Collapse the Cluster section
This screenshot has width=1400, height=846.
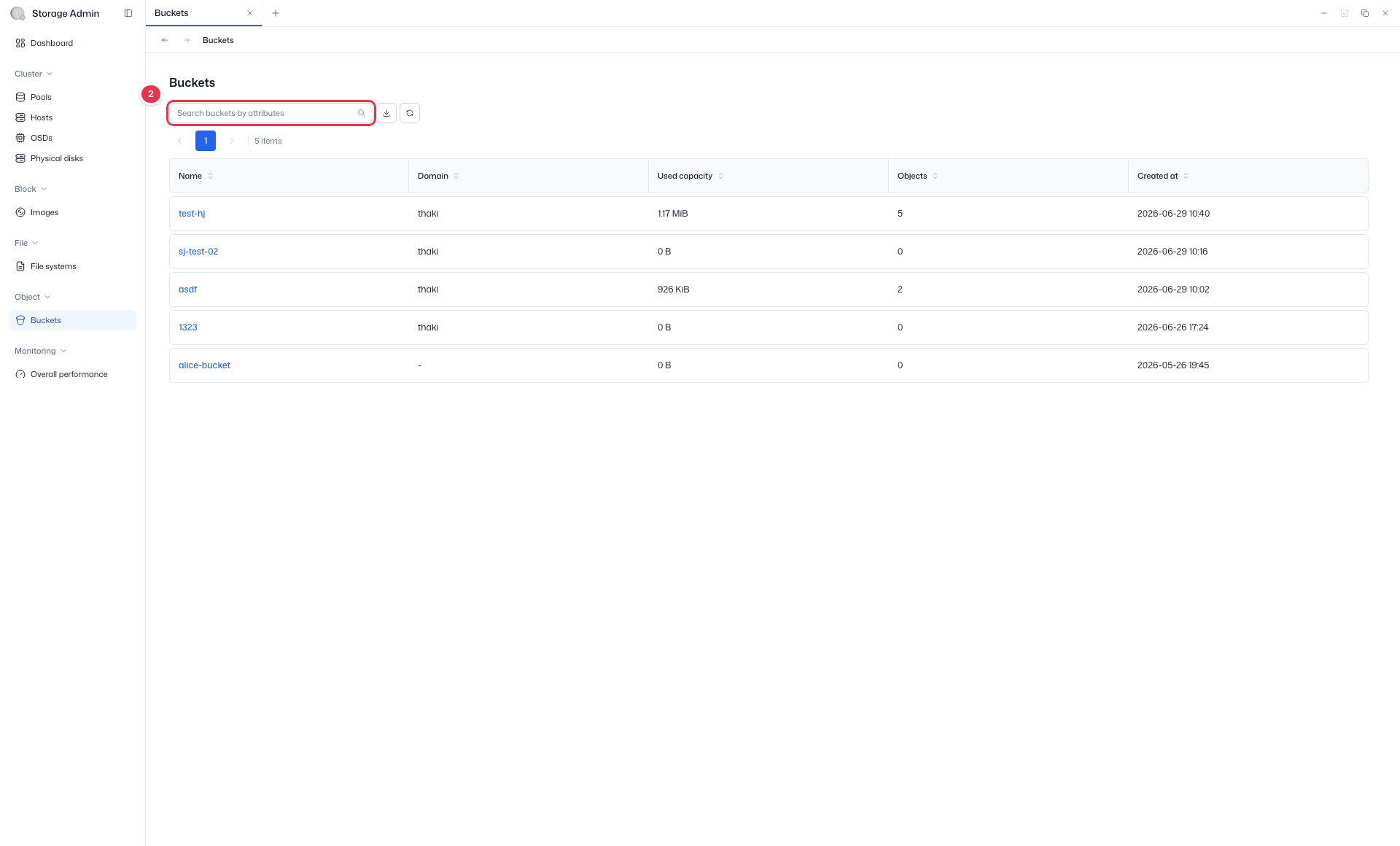click(34, 74)
